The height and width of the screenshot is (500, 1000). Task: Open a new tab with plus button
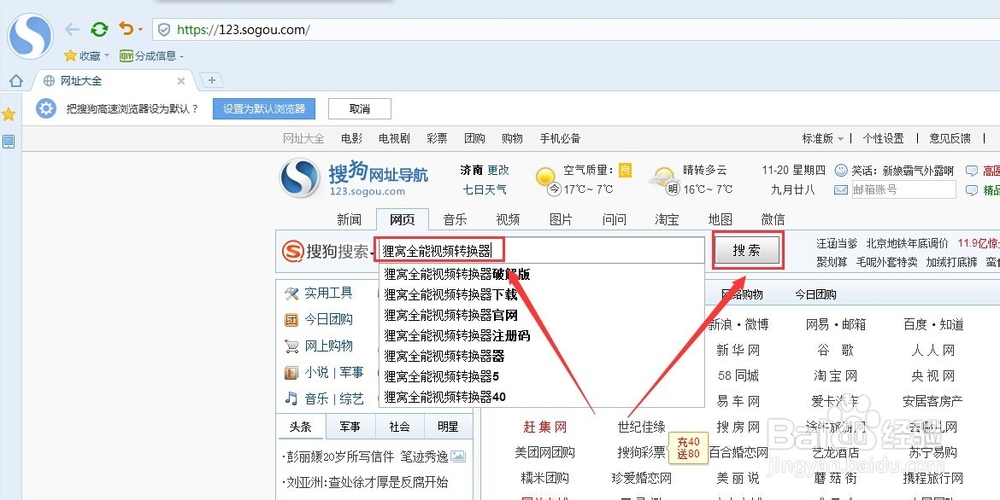(x=212, y=80)
